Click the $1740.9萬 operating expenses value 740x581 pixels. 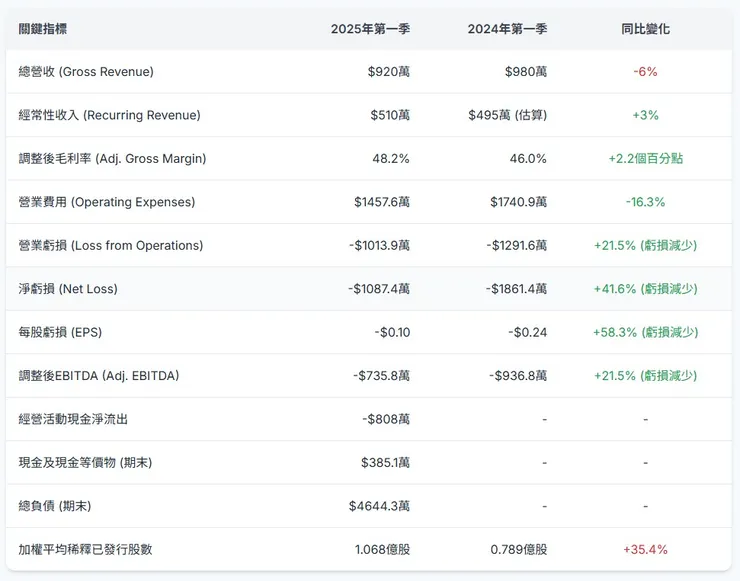click(518, 202)
